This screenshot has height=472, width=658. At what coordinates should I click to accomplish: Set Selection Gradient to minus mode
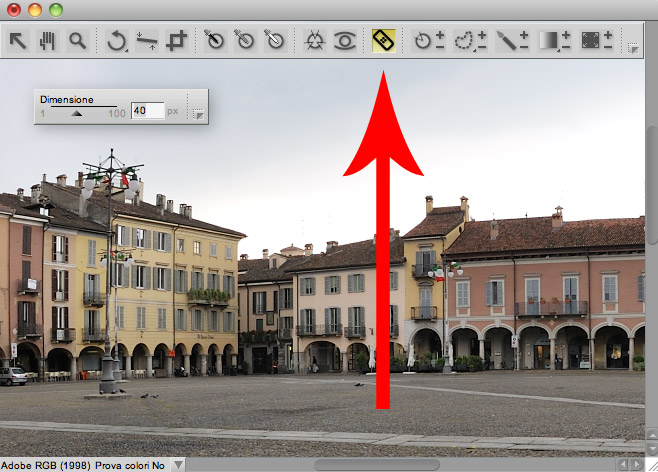pos(566,47)
